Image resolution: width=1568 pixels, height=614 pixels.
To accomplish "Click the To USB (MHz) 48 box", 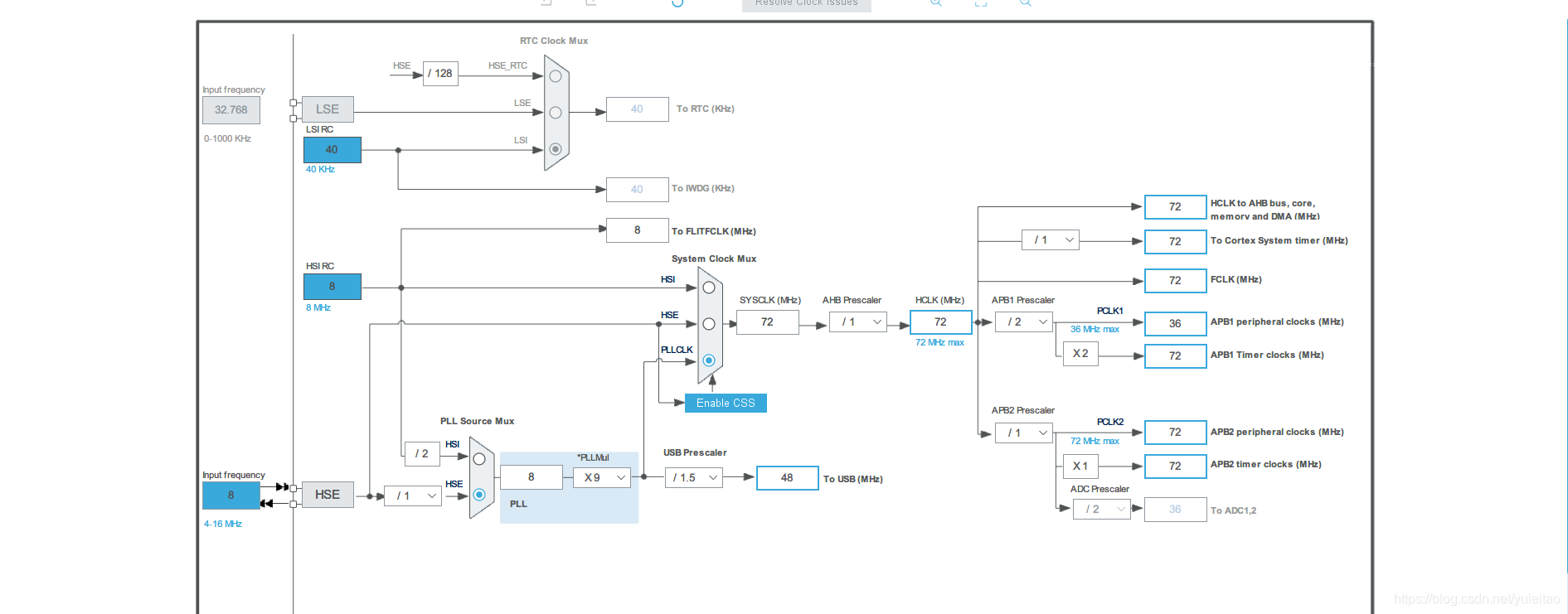I will [x=788, y=478].
